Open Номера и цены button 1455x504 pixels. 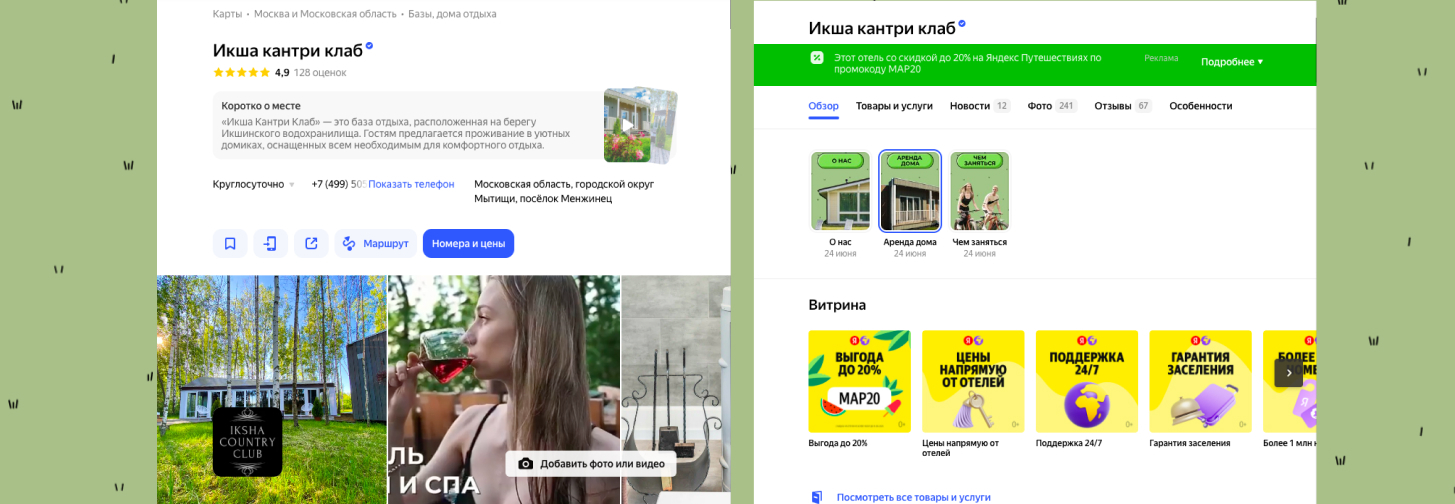pyautogui.click(x=468, y=243)
